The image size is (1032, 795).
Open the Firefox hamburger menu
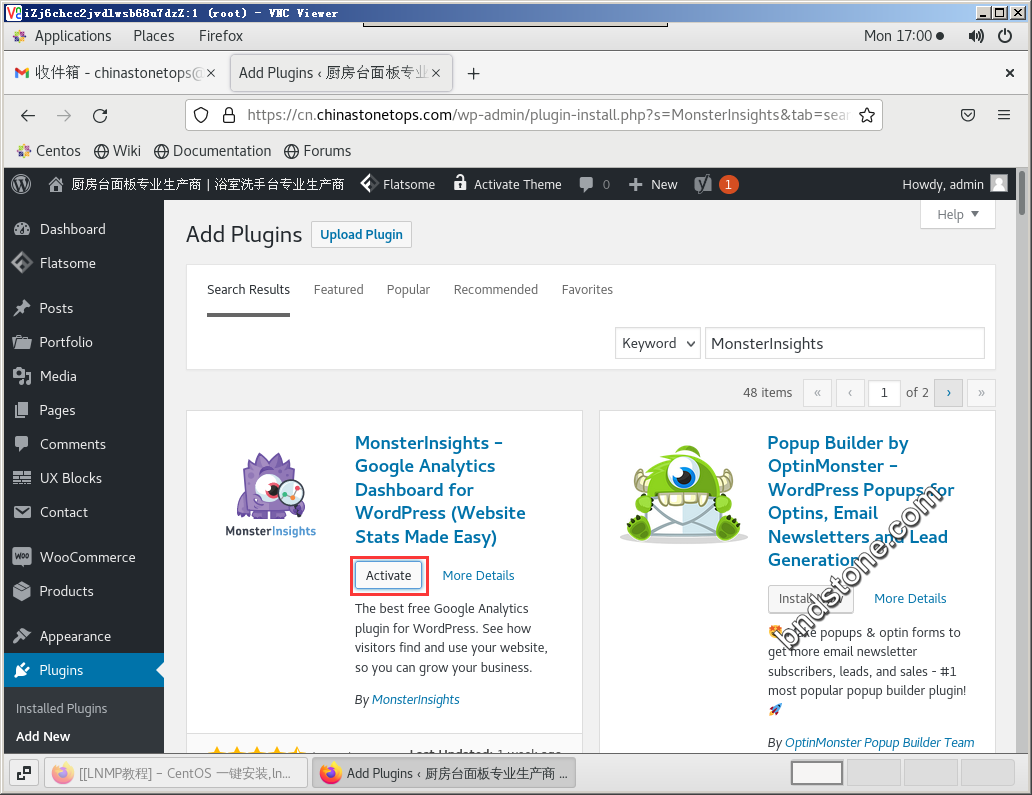[1004, 115]
